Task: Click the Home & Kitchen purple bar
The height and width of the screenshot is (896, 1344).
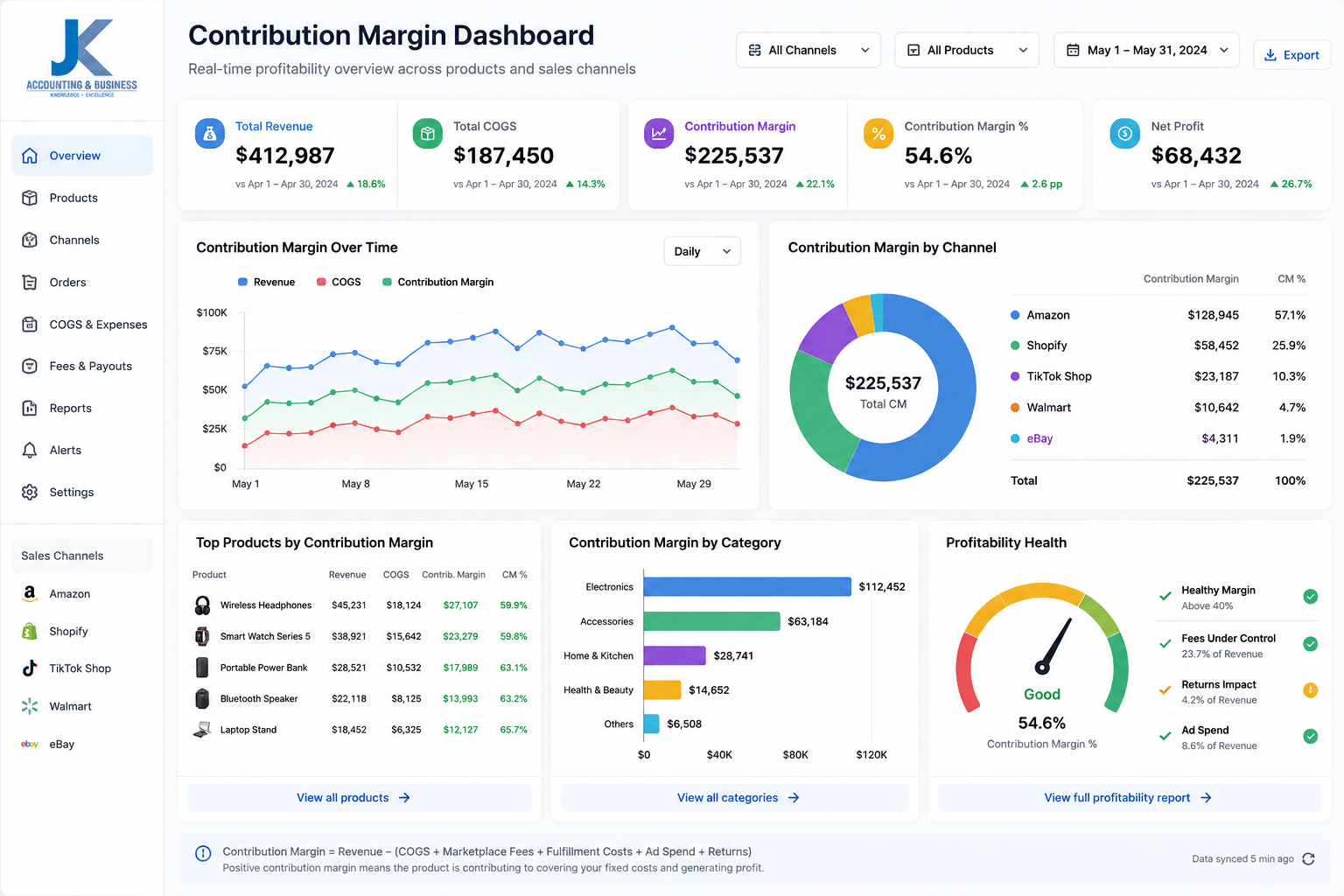Action: (675, 655)
